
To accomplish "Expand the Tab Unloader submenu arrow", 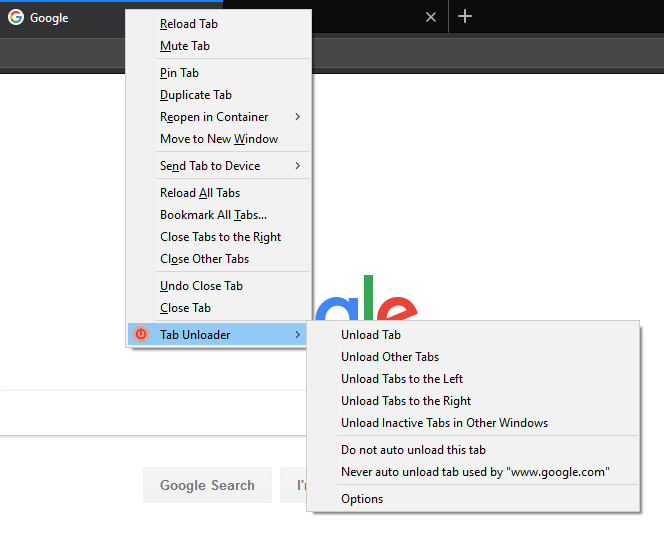I will point(298,334).
